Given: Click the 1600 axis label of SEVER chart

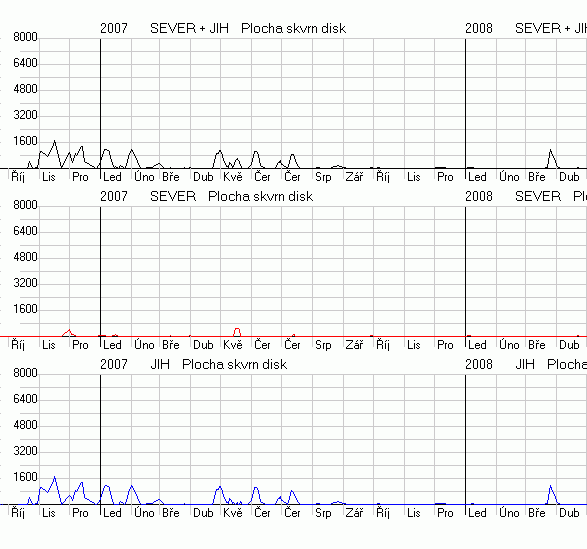Looking at the screenshot, I should point(25,309).
